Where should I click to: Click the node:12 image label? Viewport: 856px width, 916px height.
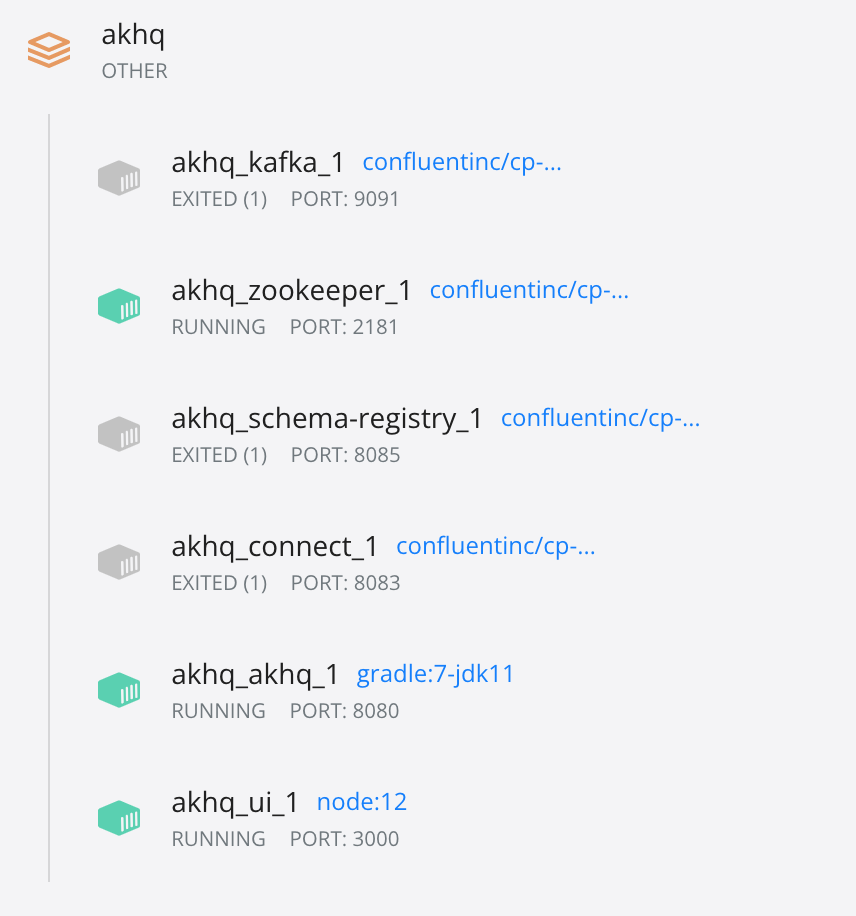[x=361, y=801]
